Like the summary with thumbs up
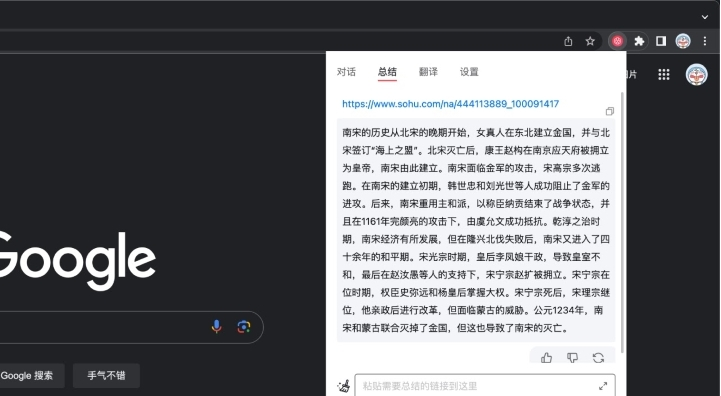Viewport: 721px width, 396px height. pyautogui.click(x=546, y=357)
